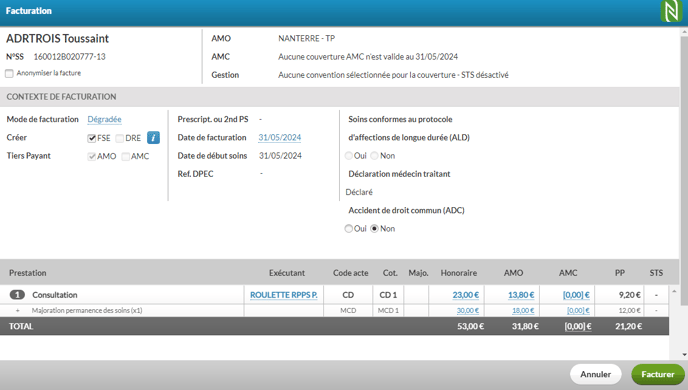Click the 9,20 € PP value

tap(630, 295)
